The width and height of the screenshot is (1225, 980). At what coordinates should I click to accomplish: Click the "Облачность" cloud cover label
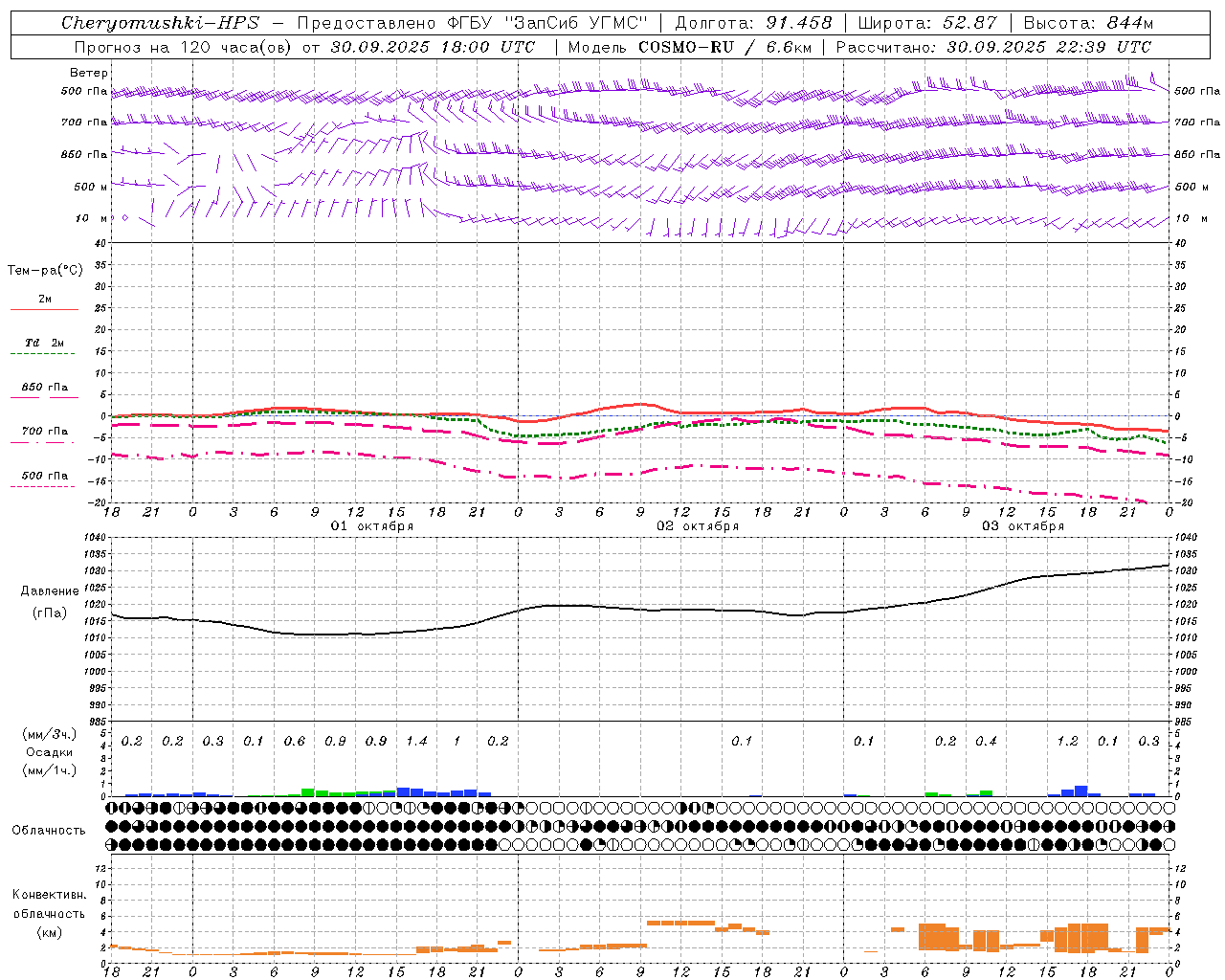(49, 831)
